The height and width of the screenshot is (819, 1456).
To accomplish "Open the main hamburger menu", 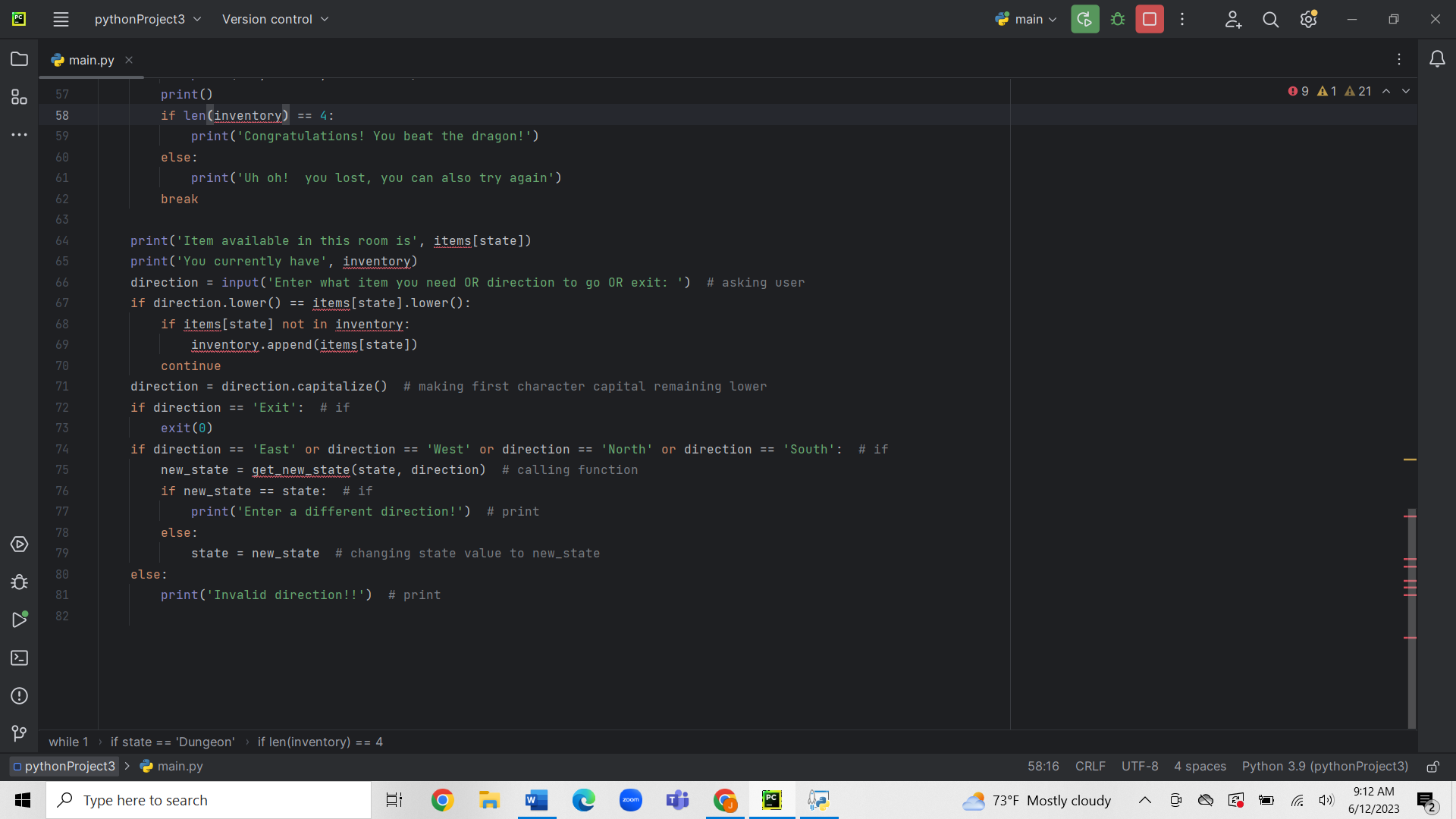I will point(61,19).
